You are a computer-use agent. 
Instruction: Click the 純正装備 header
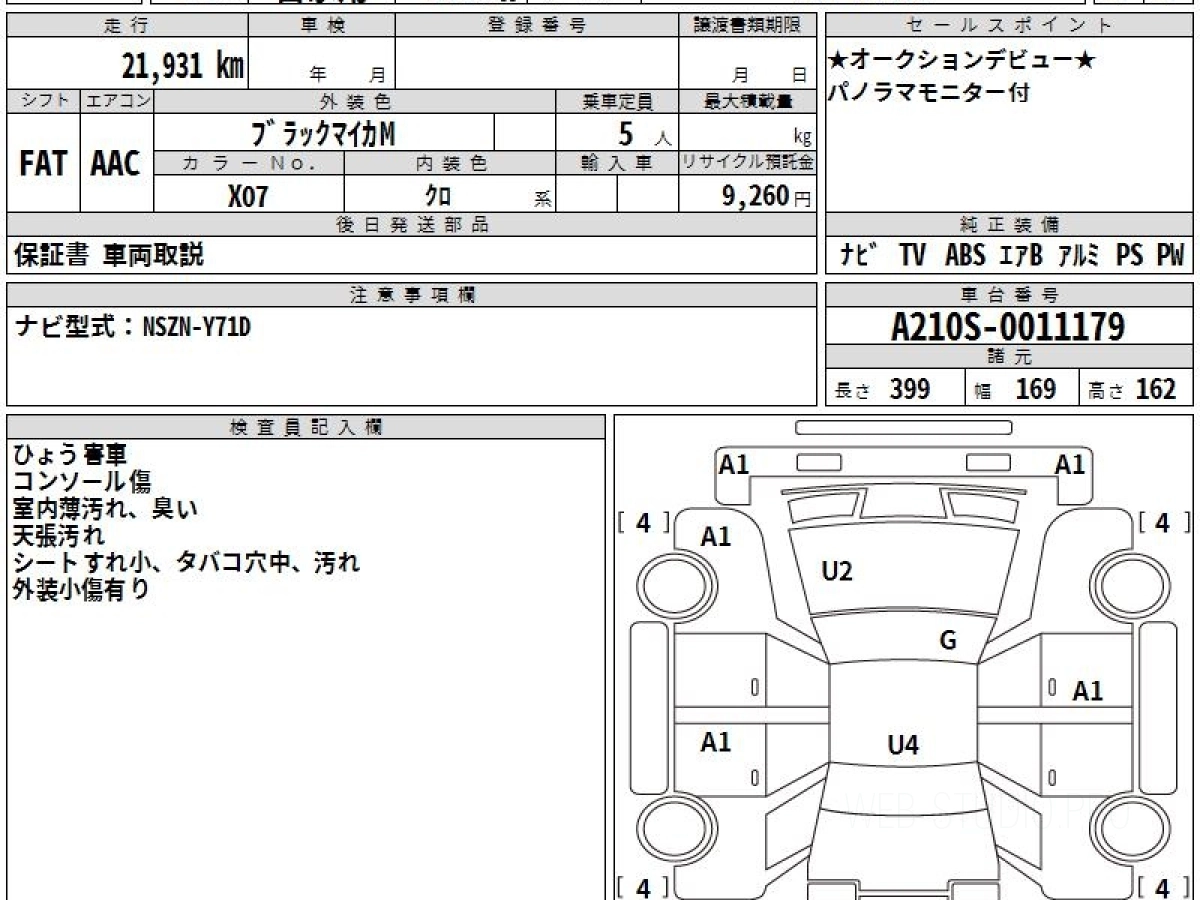[x=1010, y=225]
